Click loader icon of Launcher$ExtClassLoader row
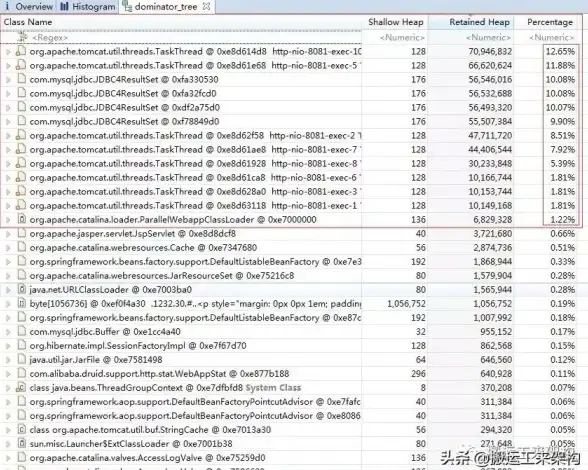 pyautogui.click(x=22, y=444)
